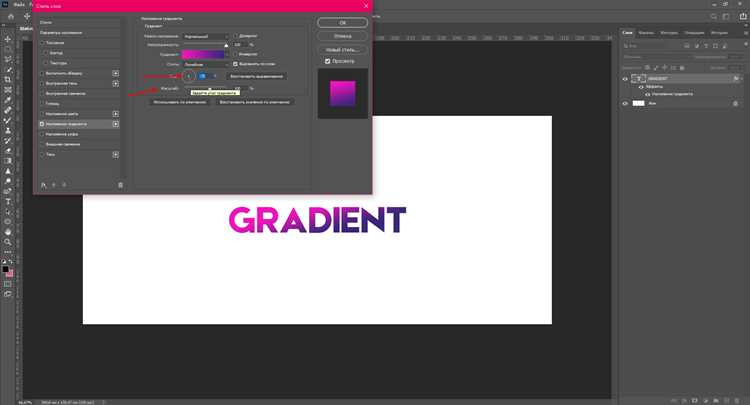Click the pink-purple gradient swatch
750x405 pixels.
click(203, 55)
